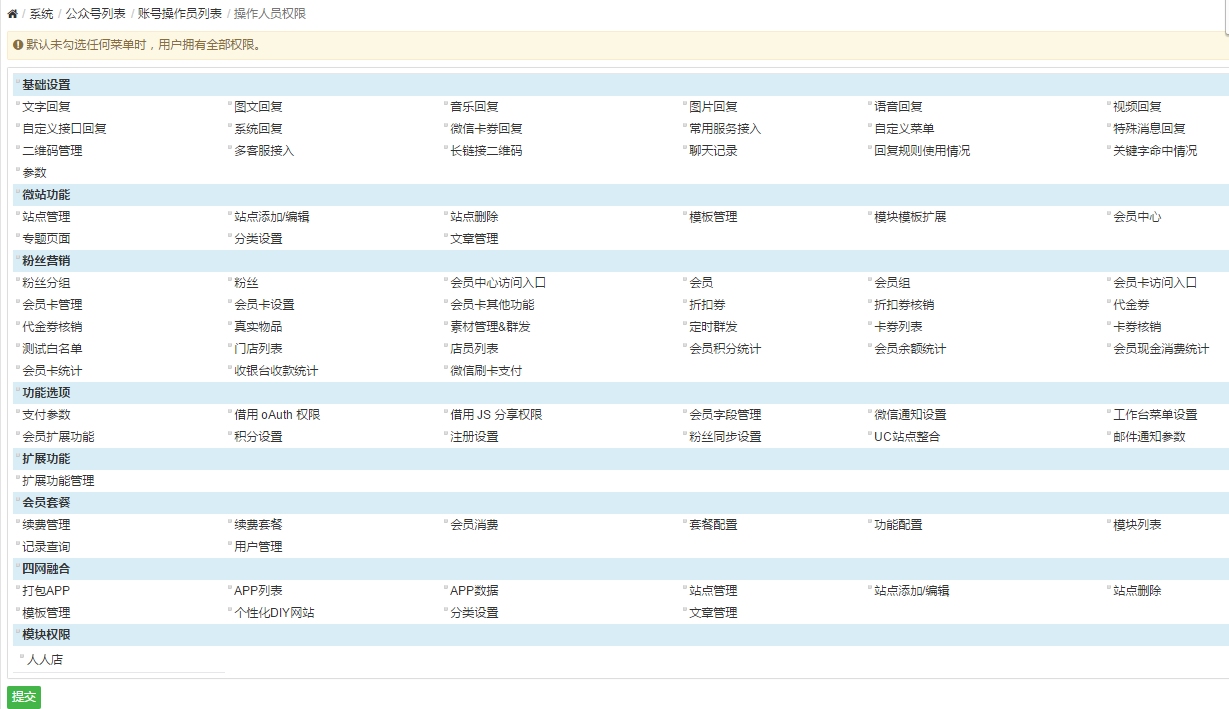Screen dimensions: 1229x709
Task: Open 系统 breadcrumb link
Action: point(41,14)
